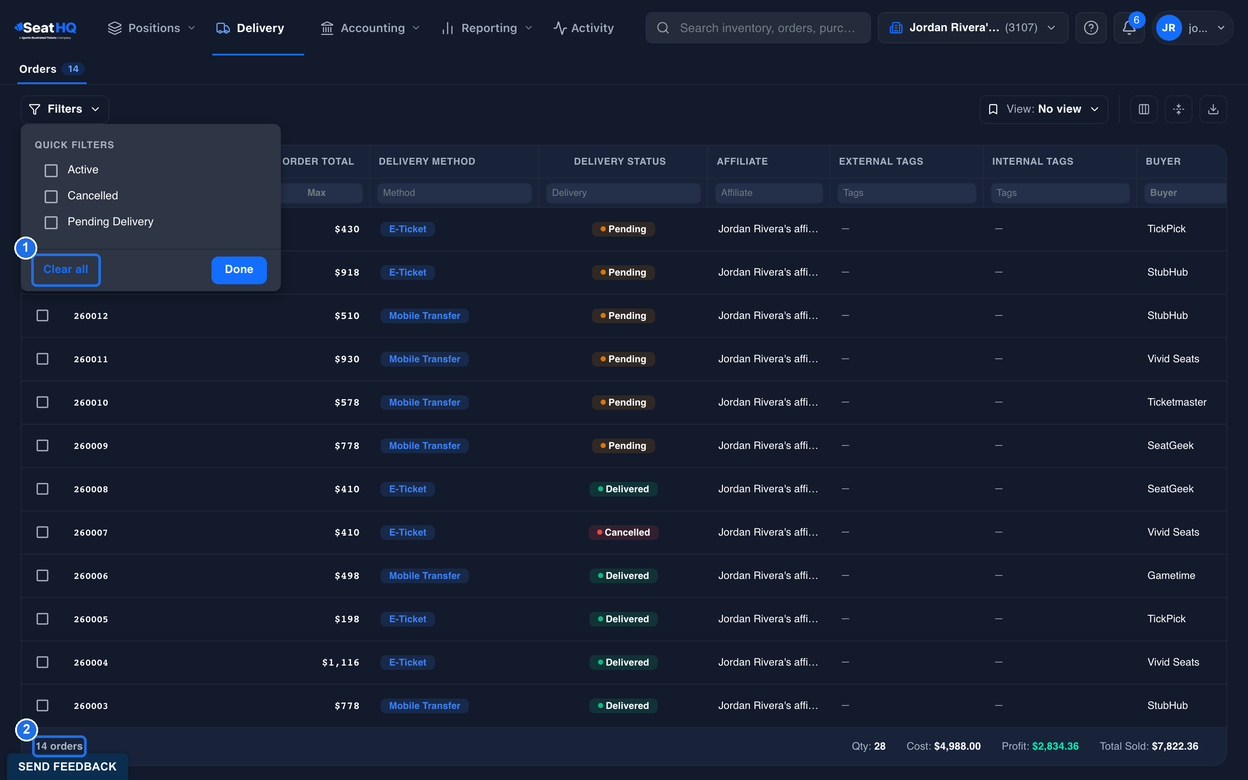Click the Internal Tags filter field
The width and height of the screenshot is (1248, 780).
tap(1061, 193)
